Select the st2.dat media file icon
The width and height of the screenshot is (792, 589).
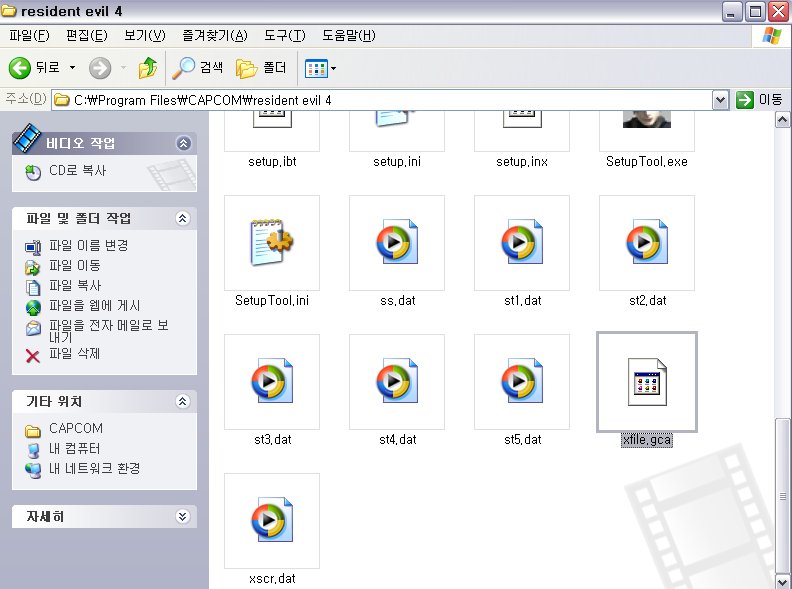[647, 243]
